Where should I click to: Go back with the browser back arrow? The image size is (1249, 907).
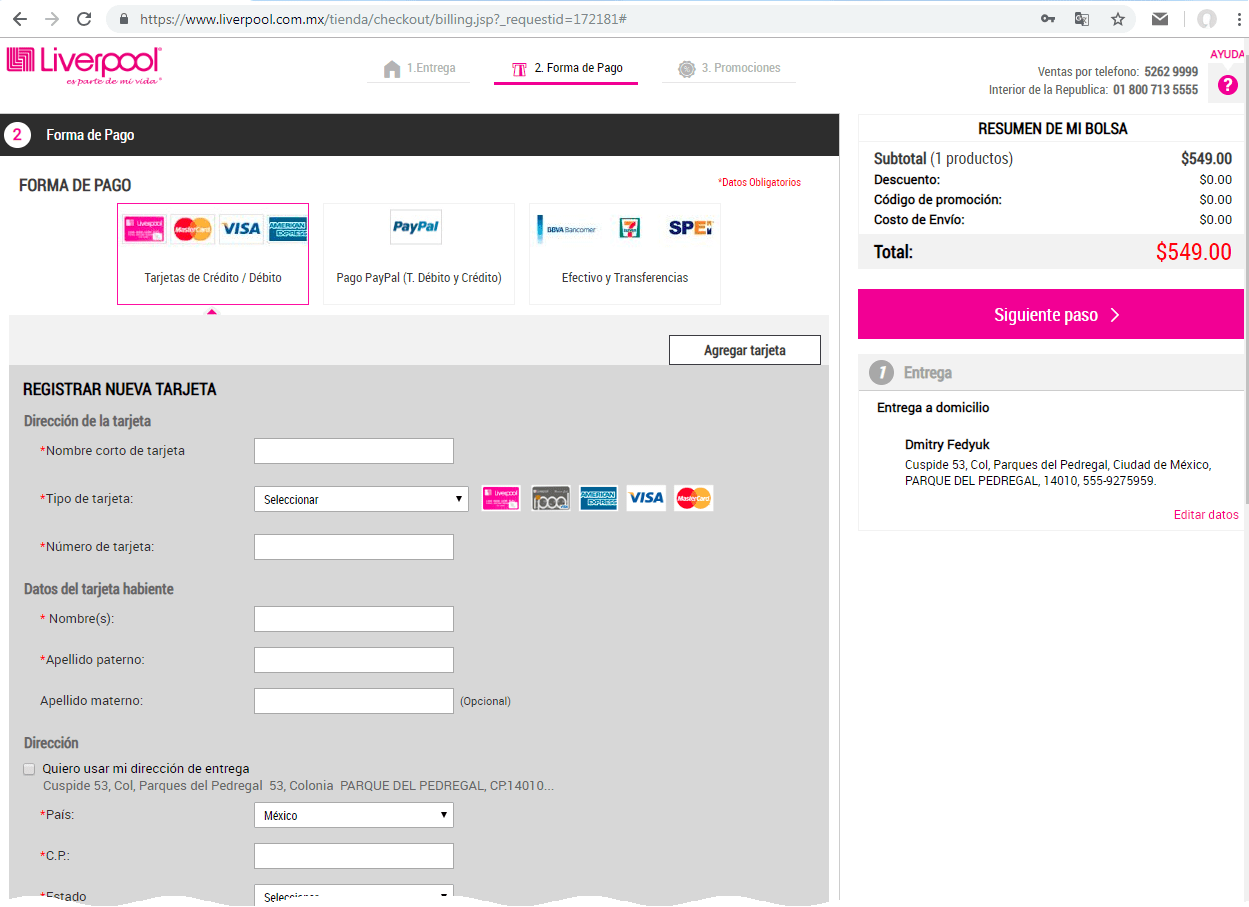pyautogui.click(x=20, y=19)
